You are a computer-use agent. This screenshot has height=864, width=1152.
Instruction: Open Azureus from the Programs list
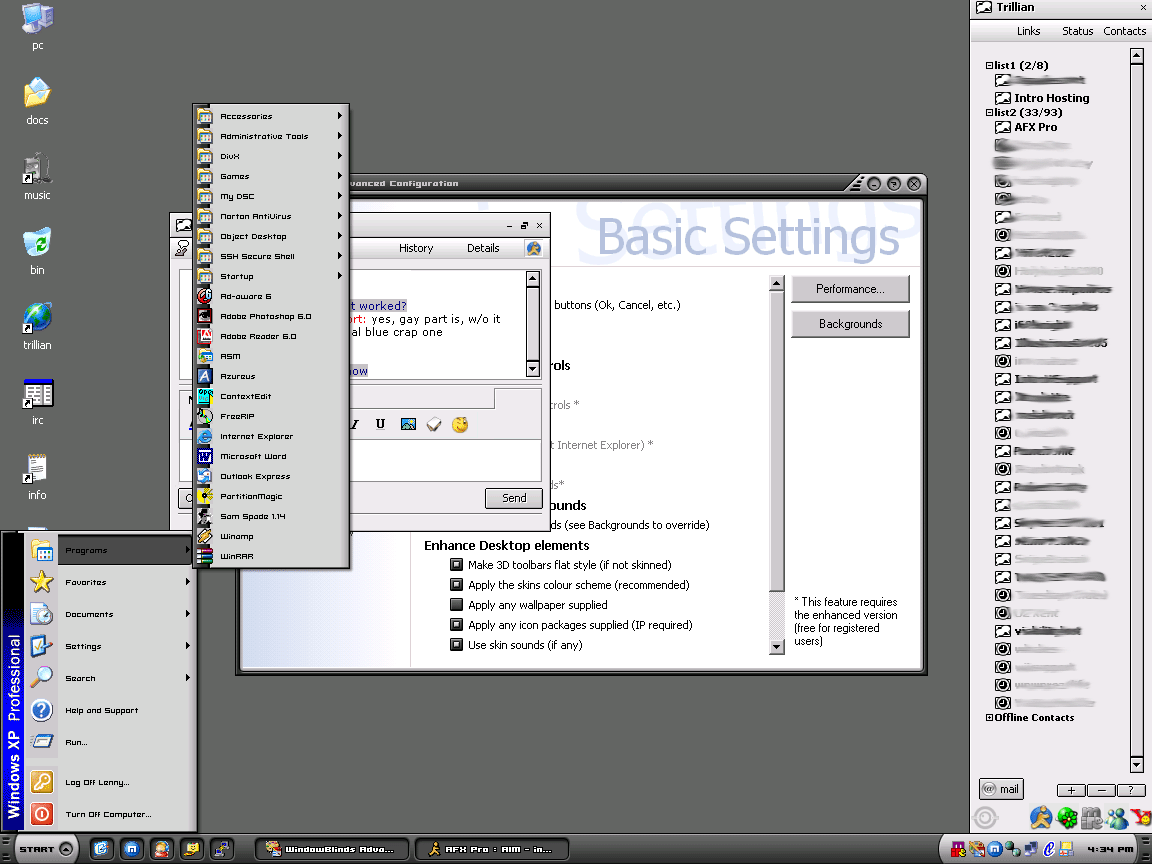[x=237, y=376]
